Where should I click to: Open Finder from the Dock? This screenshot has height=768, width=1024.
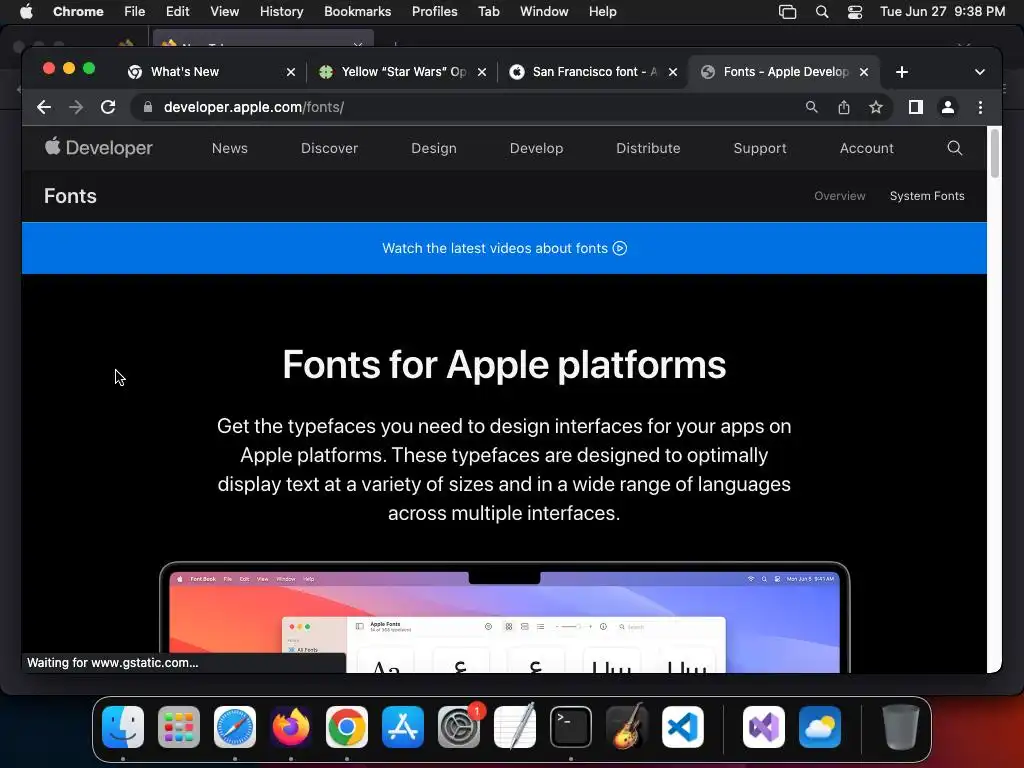tap(123, 727)
